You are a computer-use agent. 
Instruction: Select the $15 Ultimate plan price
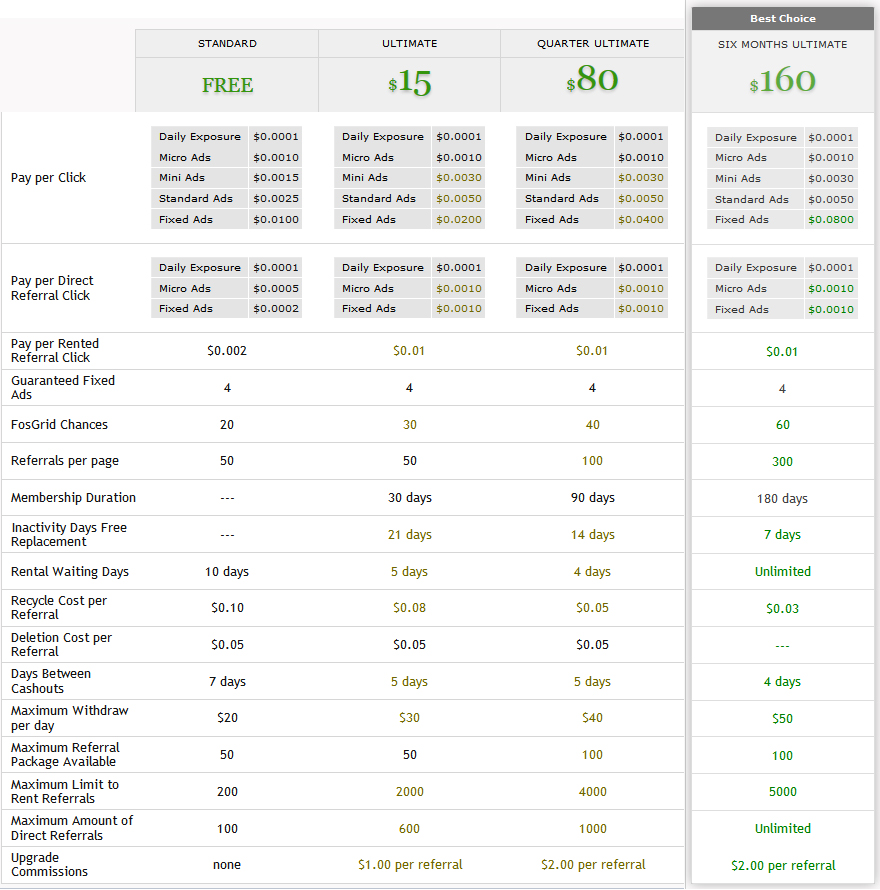click(x=410, y=84)
